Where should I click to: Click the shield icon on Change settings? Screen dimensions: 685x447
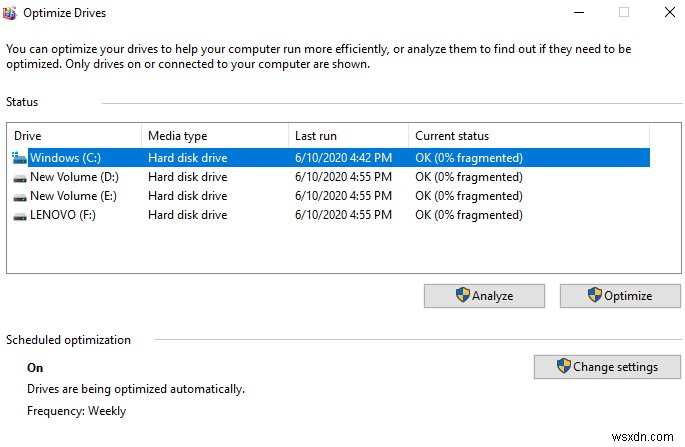point(564,366)
